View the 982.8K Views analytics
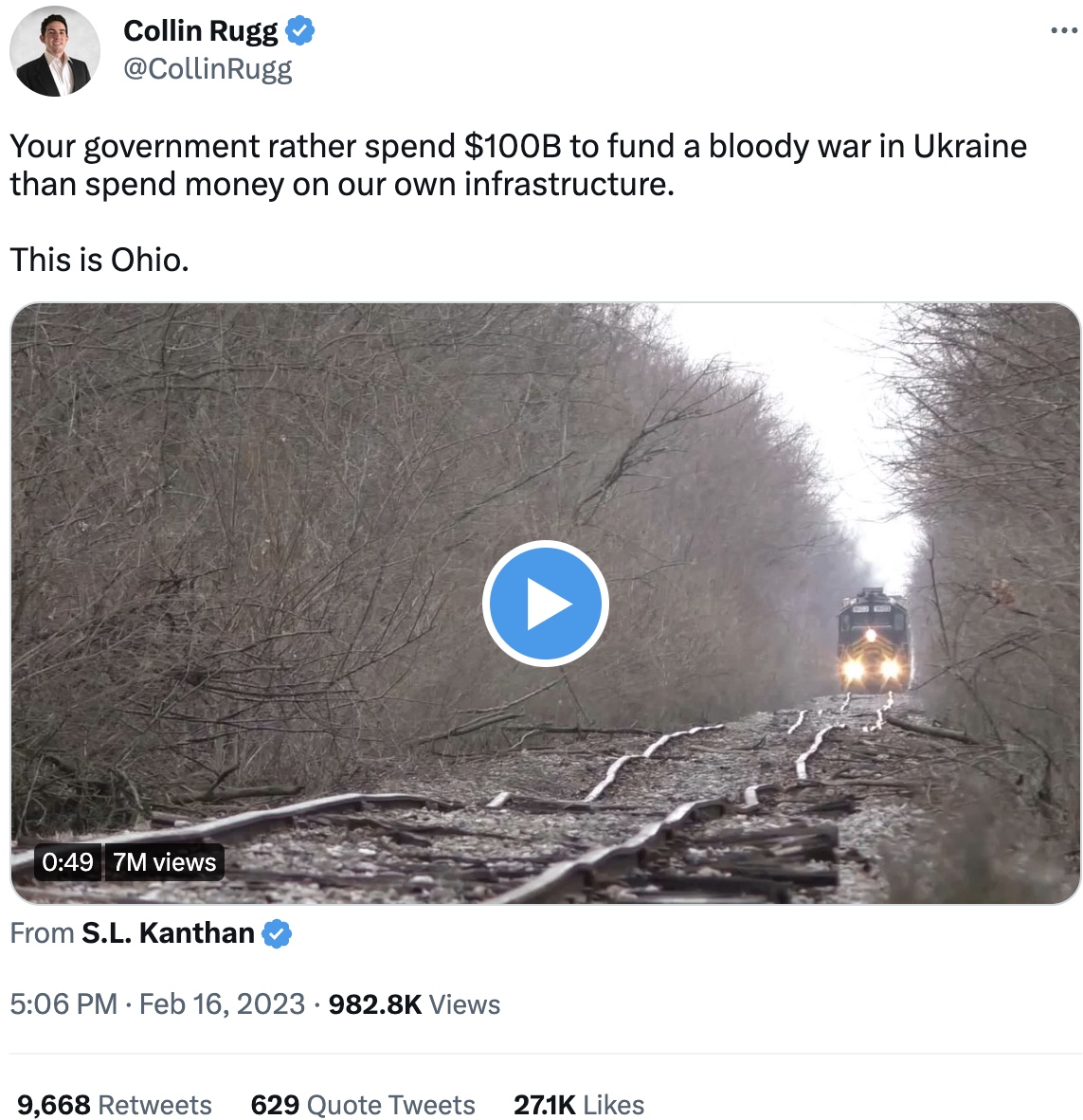 [414, 1004]
